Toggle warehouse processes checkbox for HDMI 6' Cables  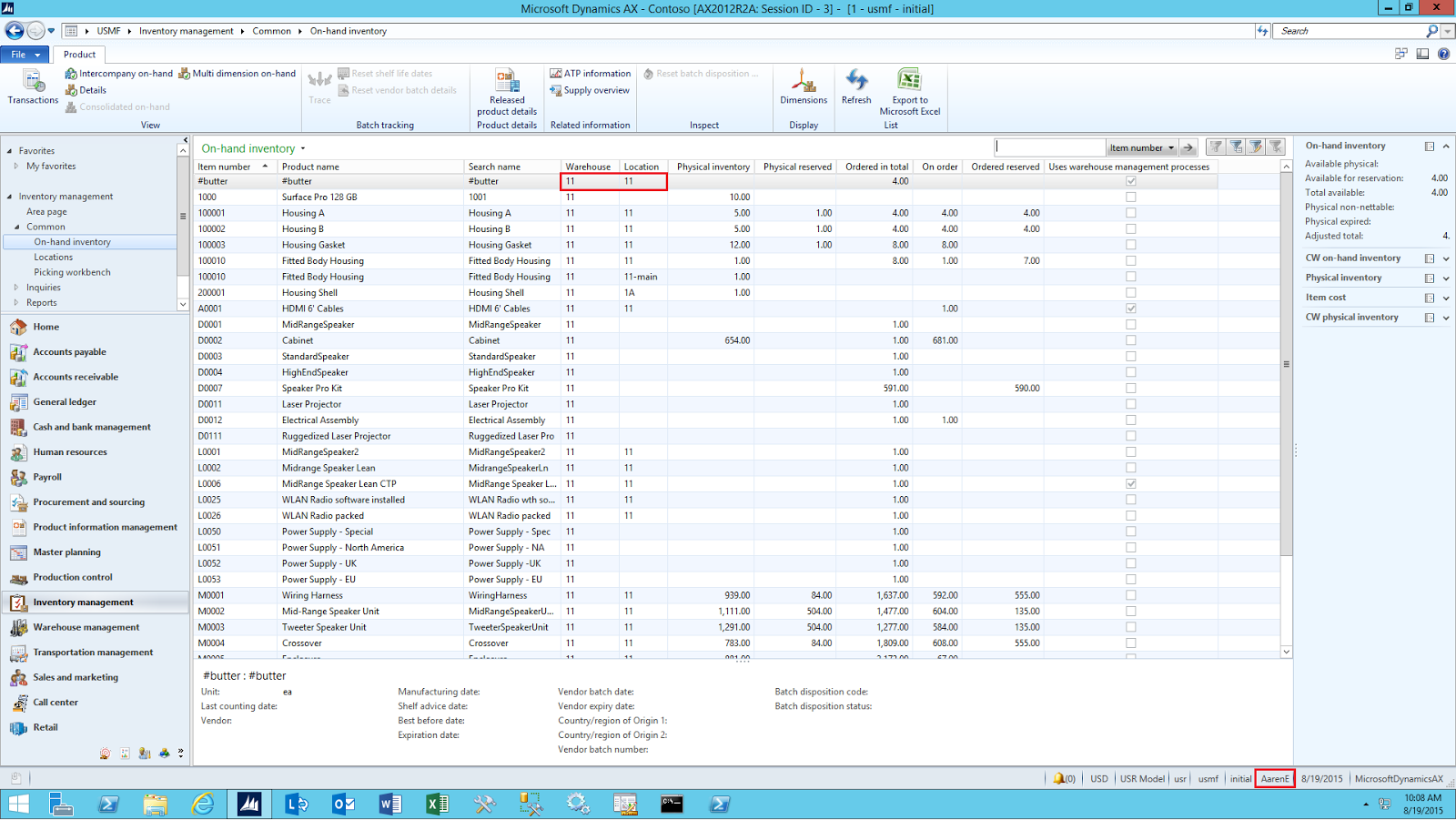point(1131,309)
